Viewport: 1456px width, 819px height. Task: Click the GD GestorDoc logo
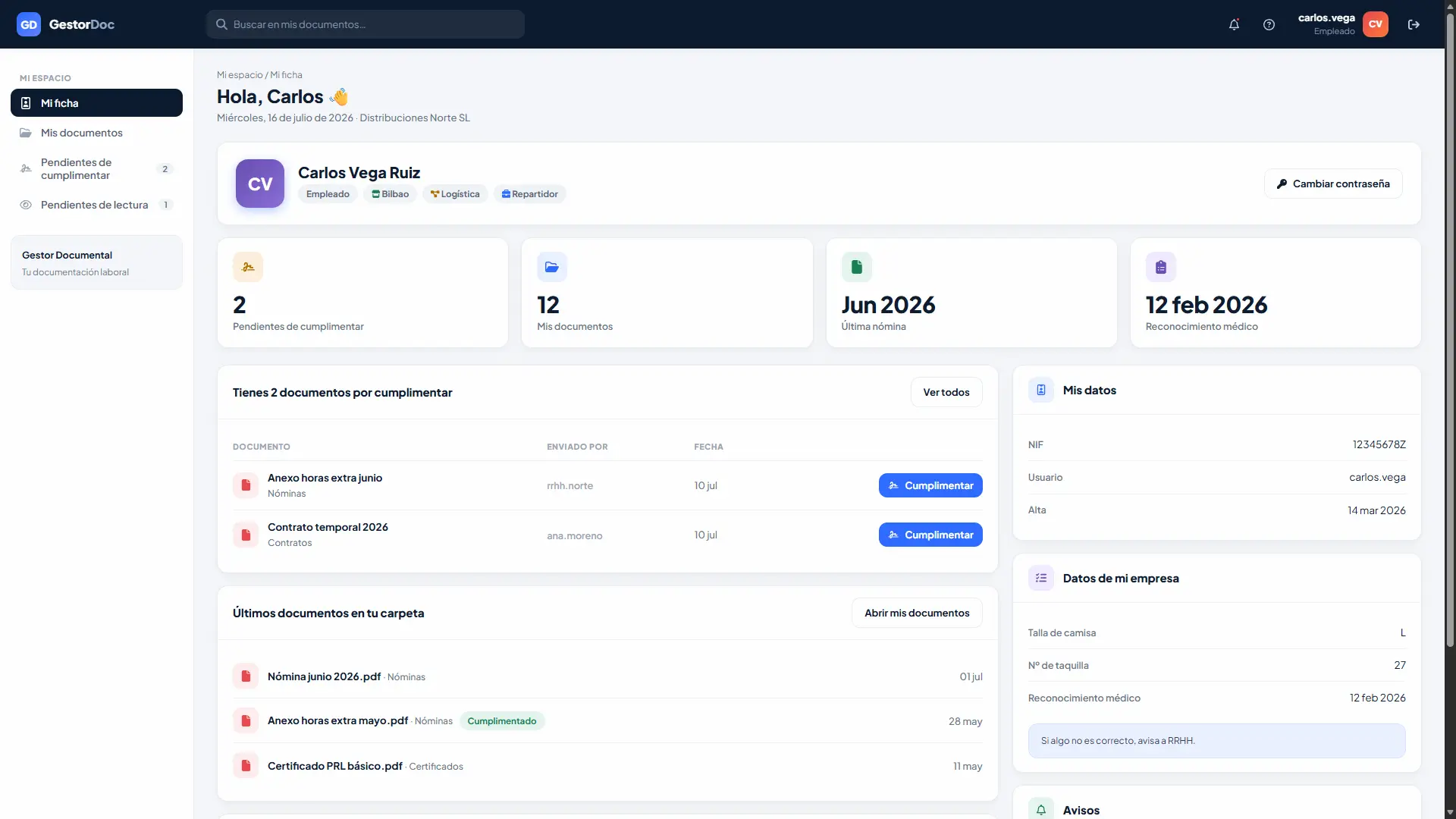pos(65,24)
